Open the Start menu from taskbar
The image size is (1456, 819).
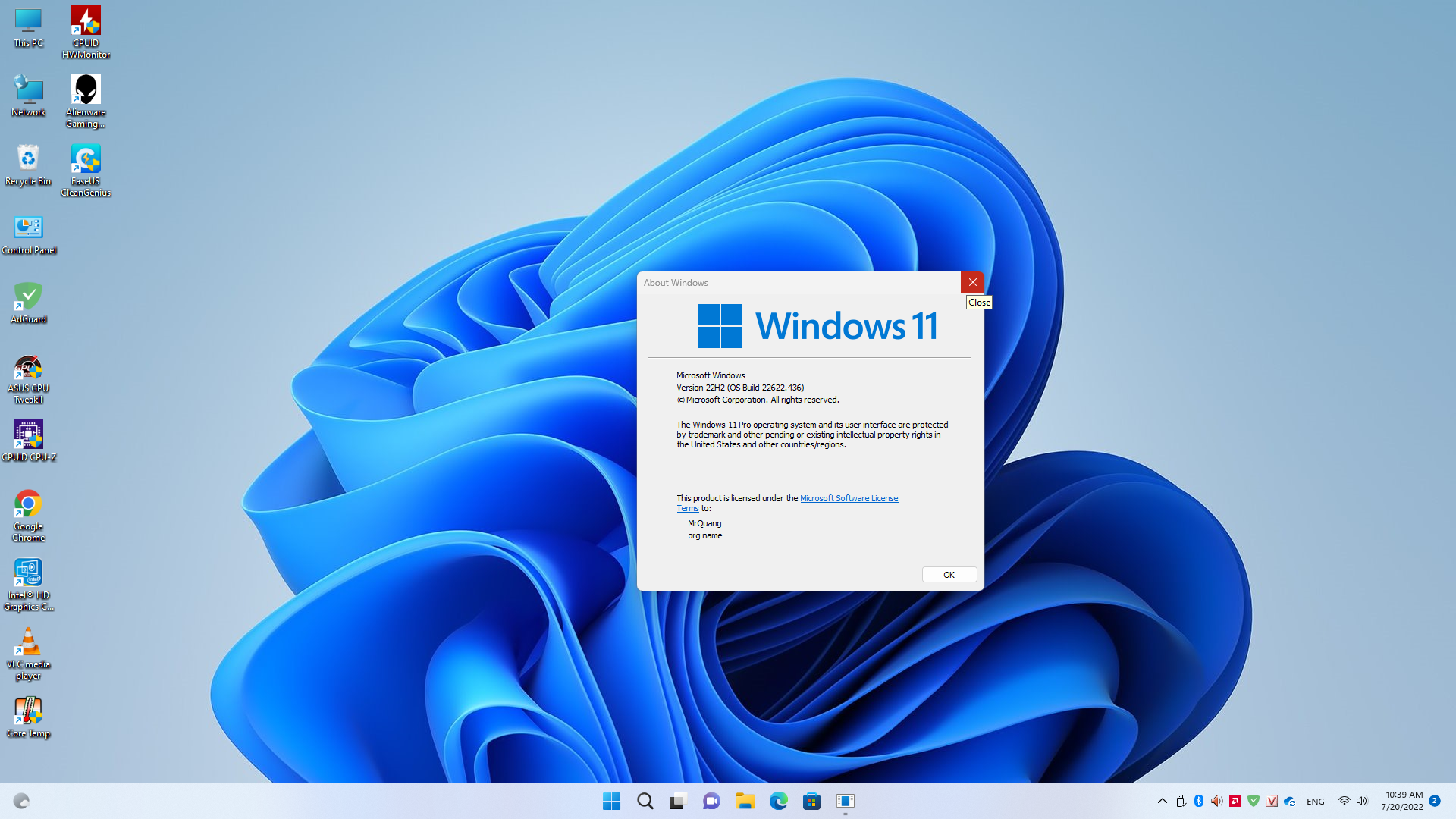coord(611,801)
